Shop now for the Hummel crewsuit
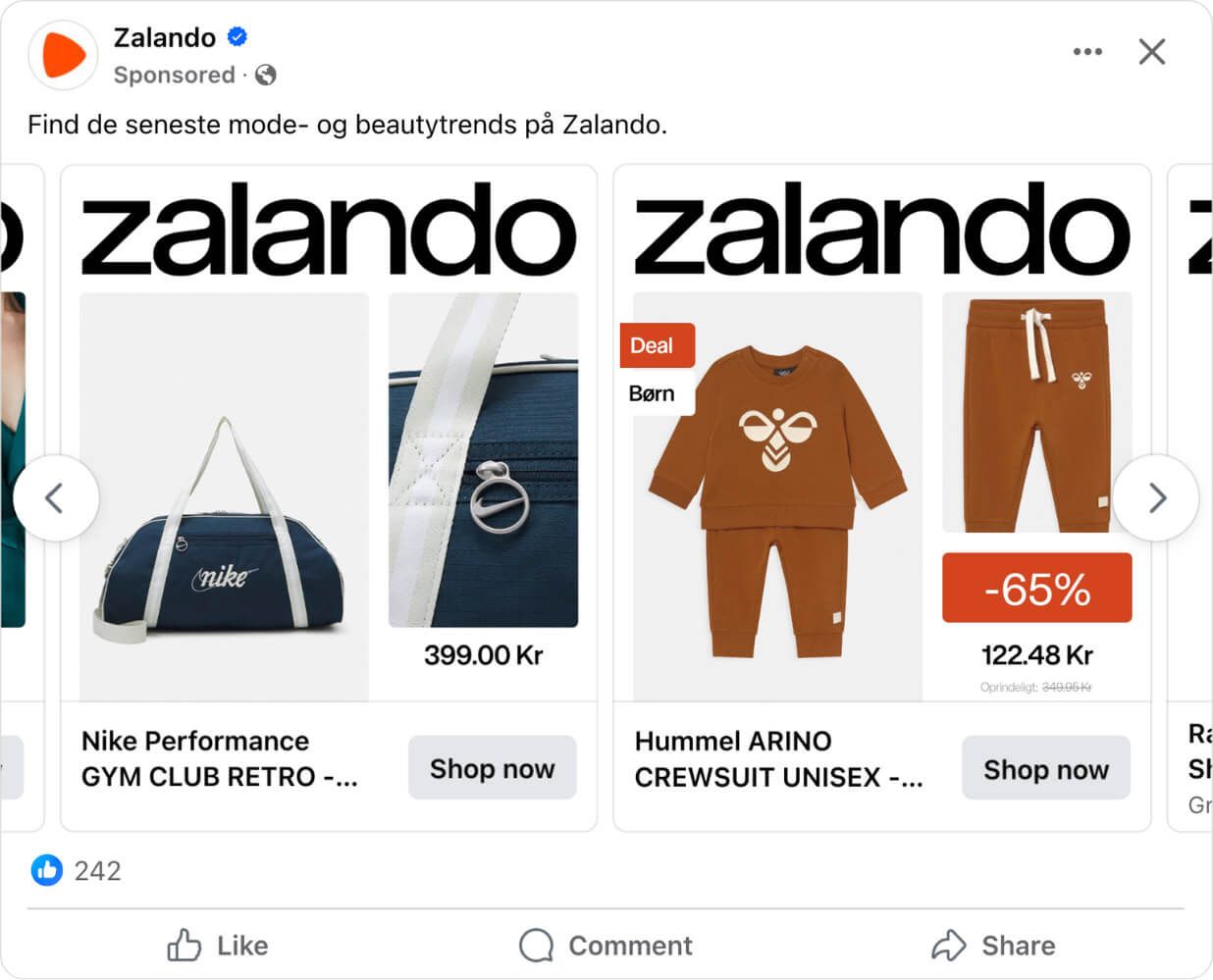Viewport: 1213px width, 980px height. click(x=1046, y=768)
